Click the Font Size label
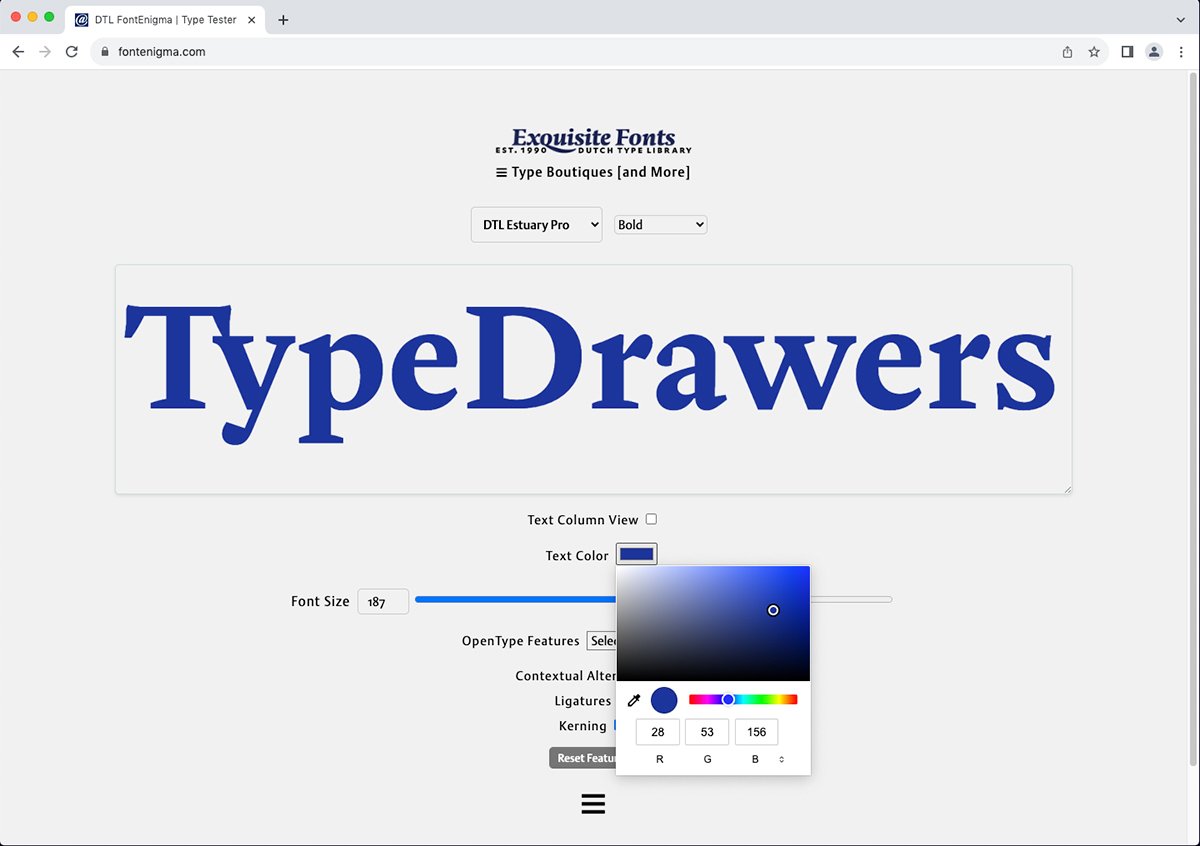 pyautogui.click(x=320, y=602)
